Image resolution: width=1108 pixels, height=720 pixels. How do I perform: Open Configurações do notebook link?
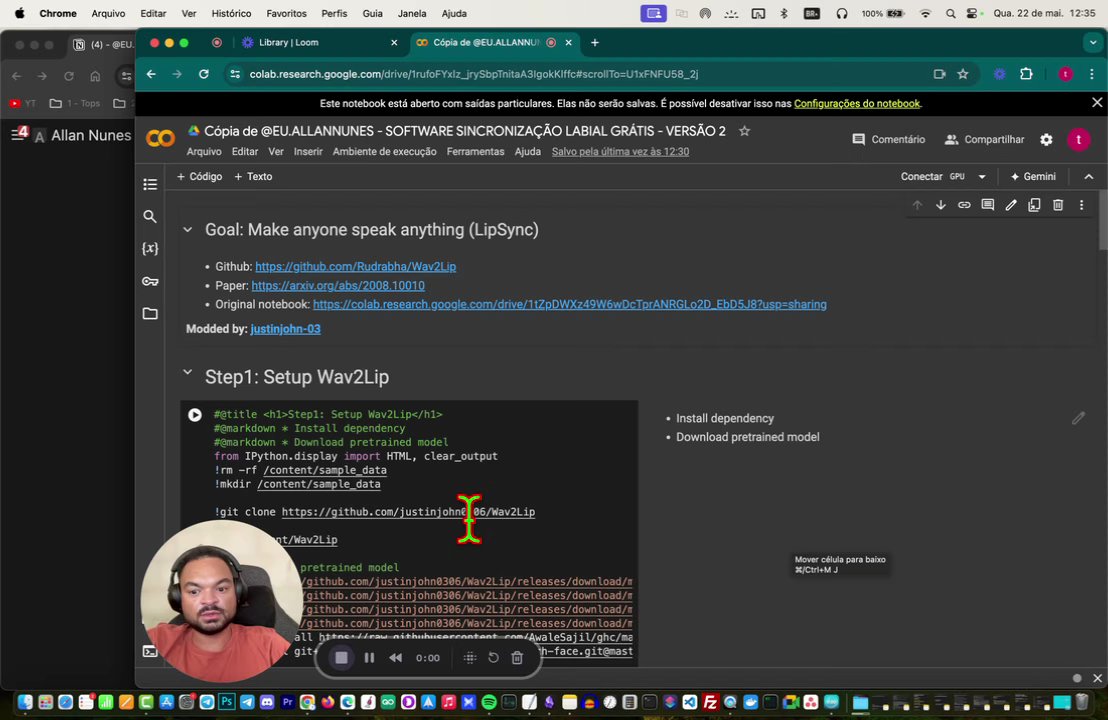coord(857,103)
